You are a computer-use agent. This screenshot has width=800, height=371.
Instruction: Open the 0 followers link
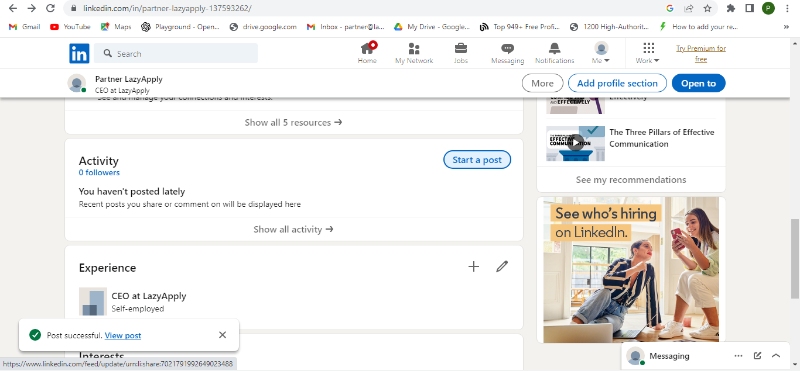click(x=99, y=172)
